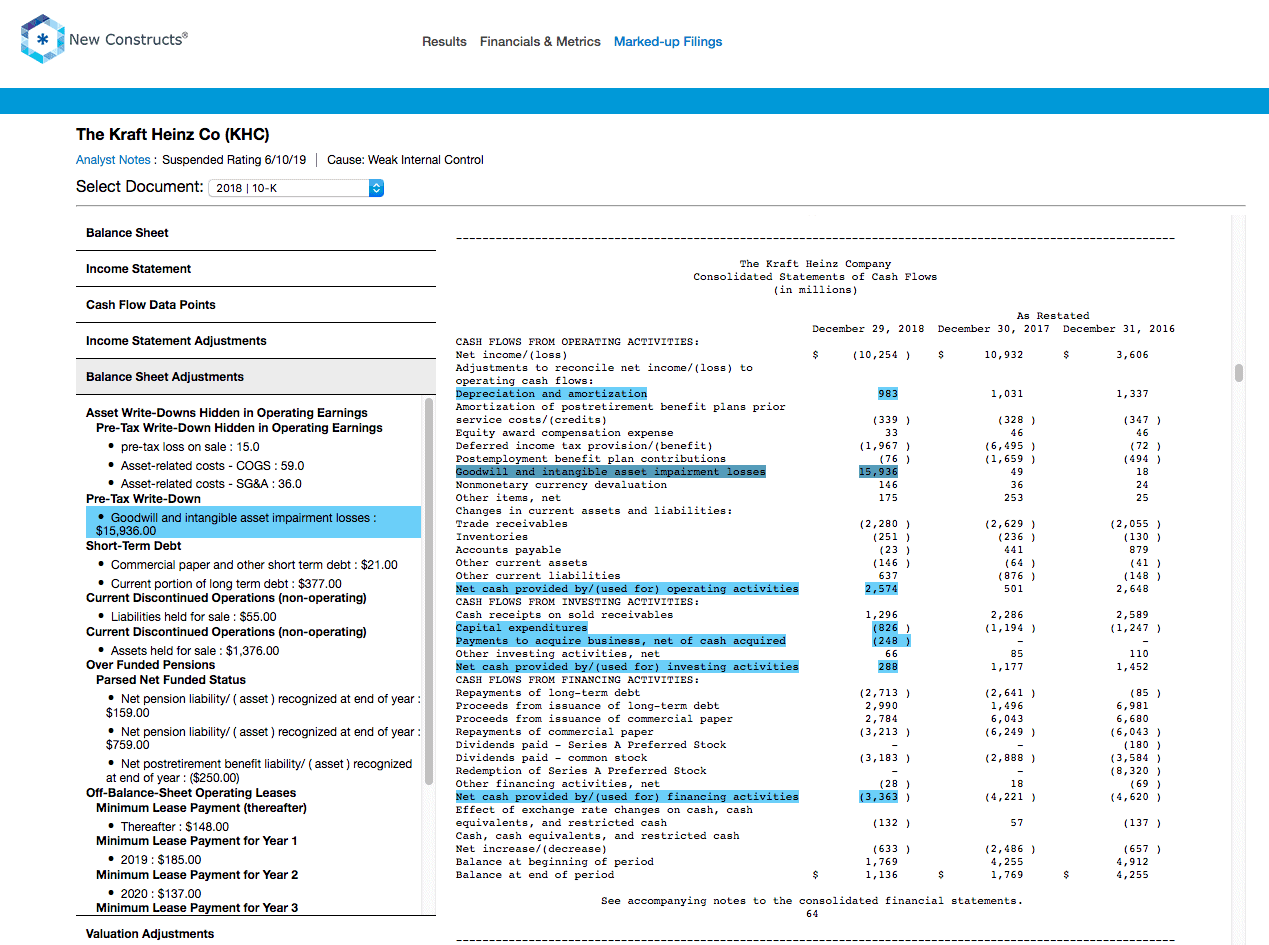Expand Cash Flow Data Points section
Image resolution: width=1269 pixels, height=945 pixels.
[256, 305]
